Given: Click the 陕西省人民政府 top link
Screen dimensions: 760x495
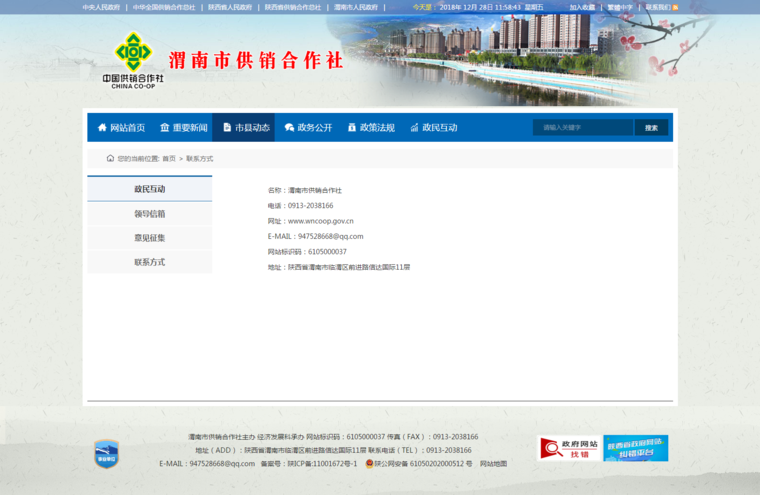Looking at the screenshot, I should pyautogui.click(x=230, y=7).
